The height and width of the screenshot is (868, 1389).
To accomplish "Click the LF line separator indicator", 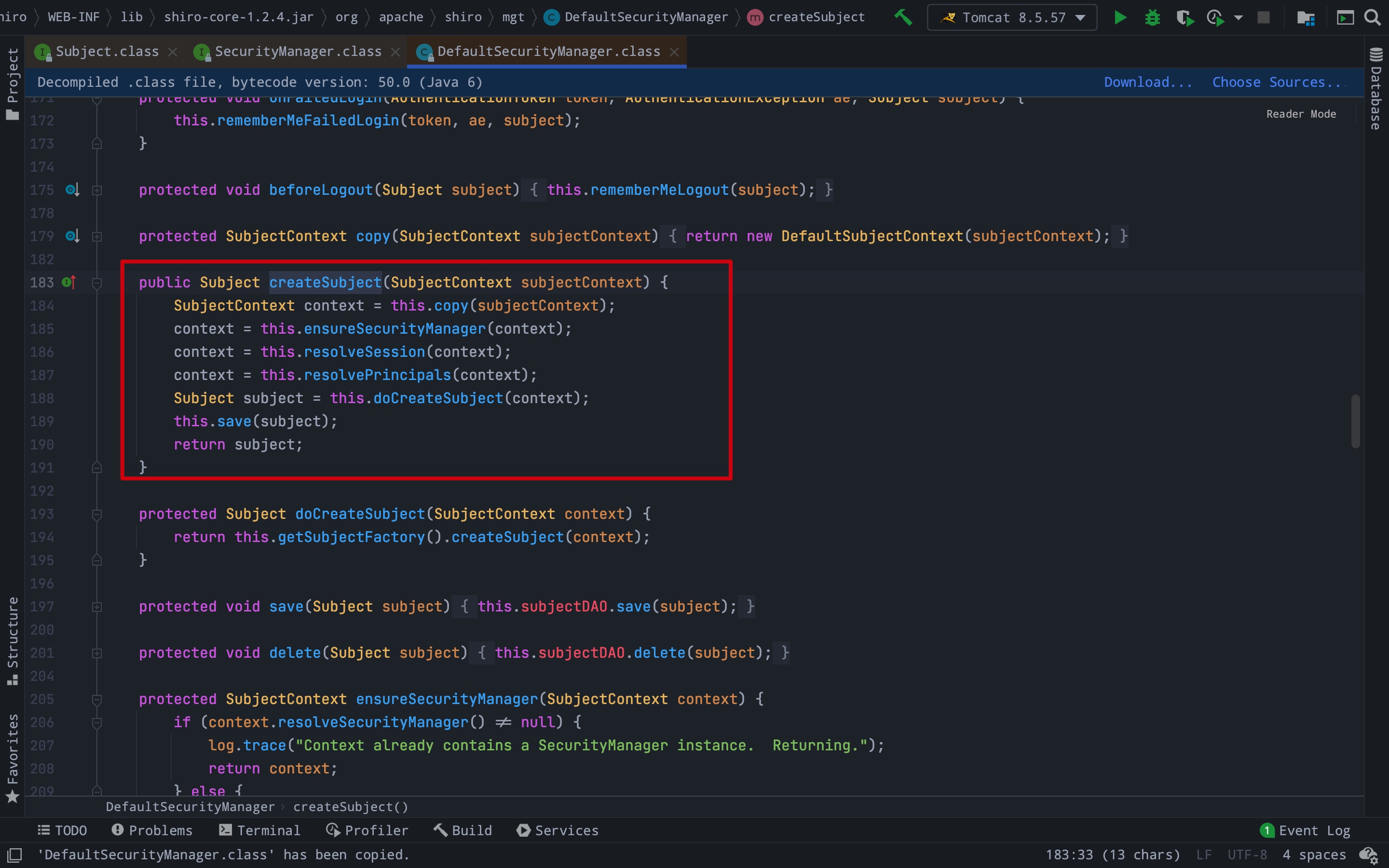I will [x=1204, y=855].
